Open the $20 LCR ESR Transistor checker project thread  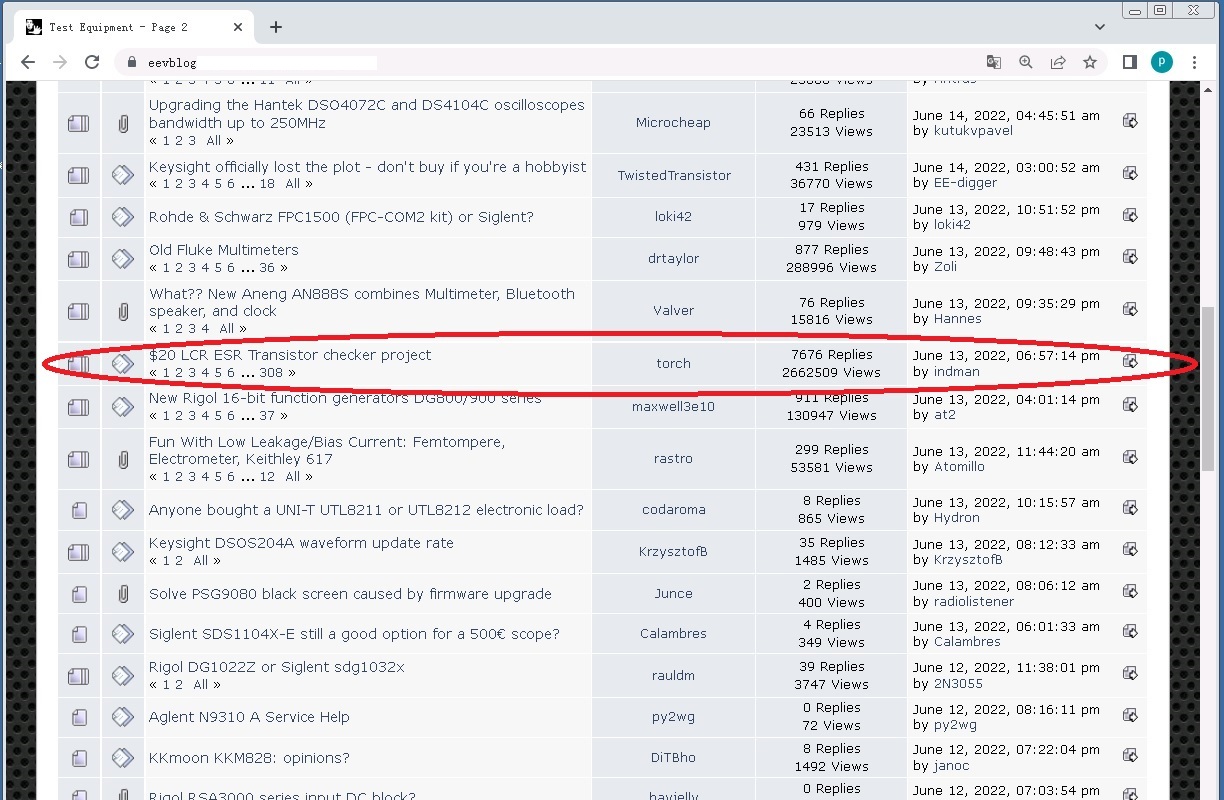(x=290, y=355)
